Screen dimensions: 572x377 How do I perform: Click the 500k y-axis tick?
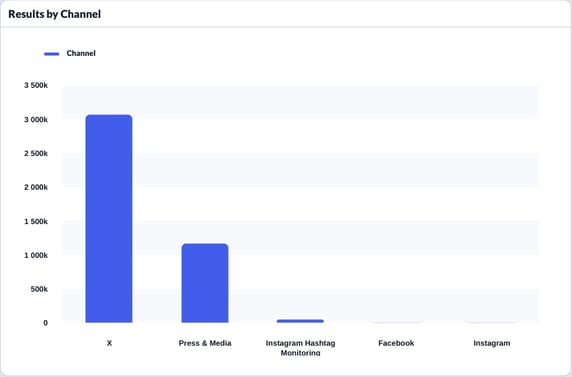tap(39, 289)
